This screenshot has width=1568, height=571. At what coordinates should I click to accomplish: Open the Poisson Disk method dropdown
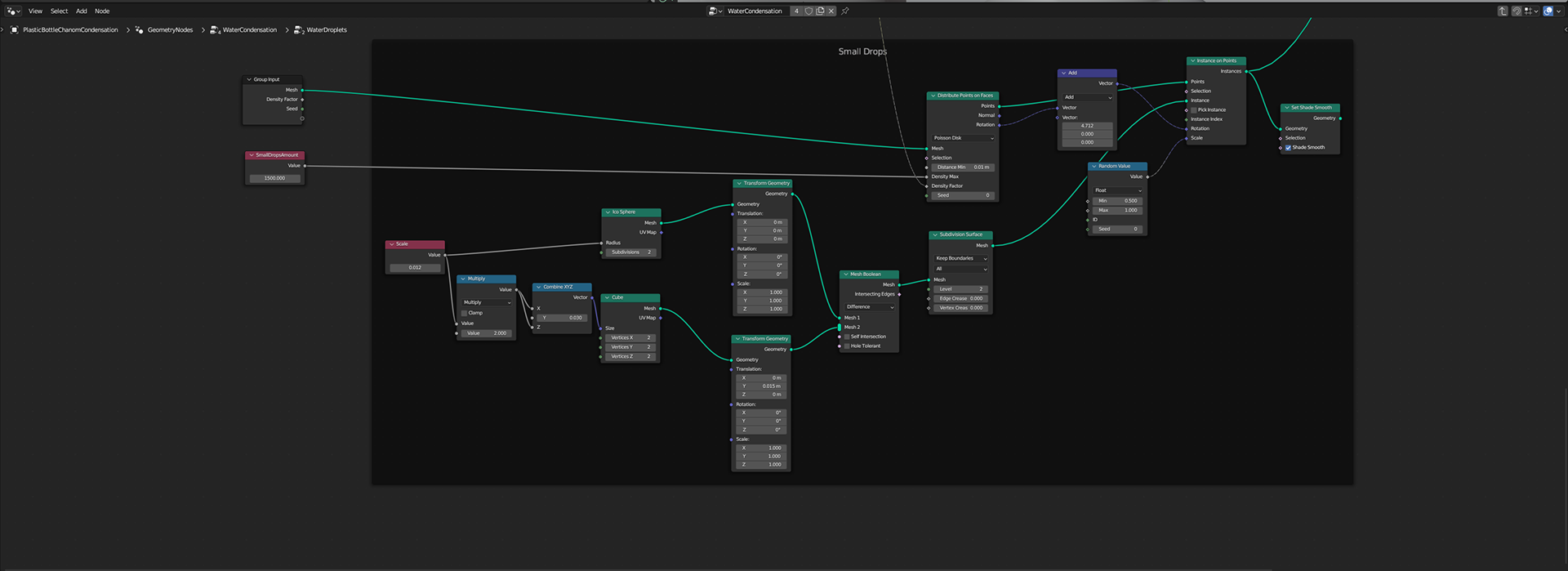[964, 138]
